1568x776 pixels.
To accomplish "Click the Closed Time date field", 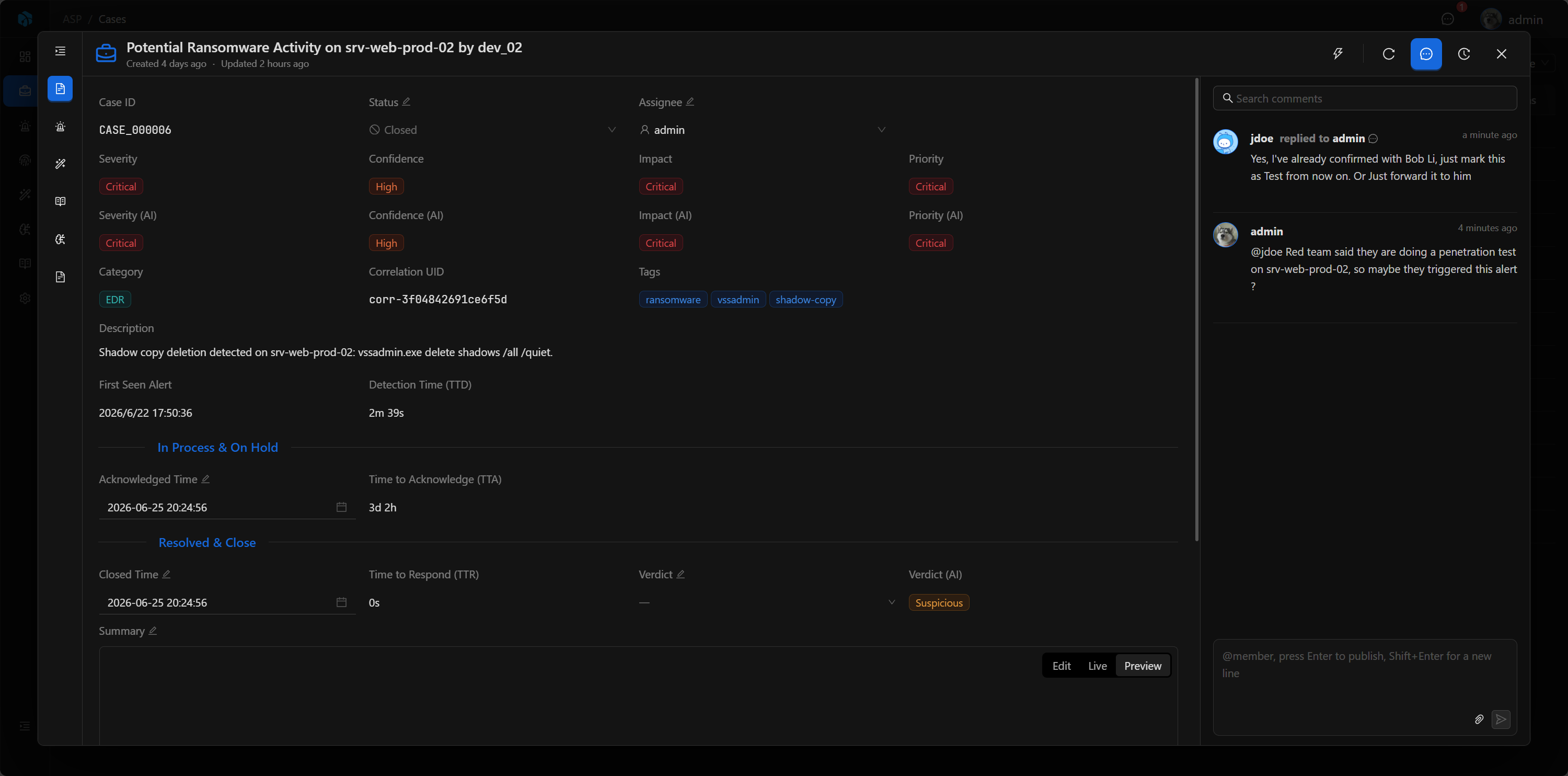I will pos(227,602).
